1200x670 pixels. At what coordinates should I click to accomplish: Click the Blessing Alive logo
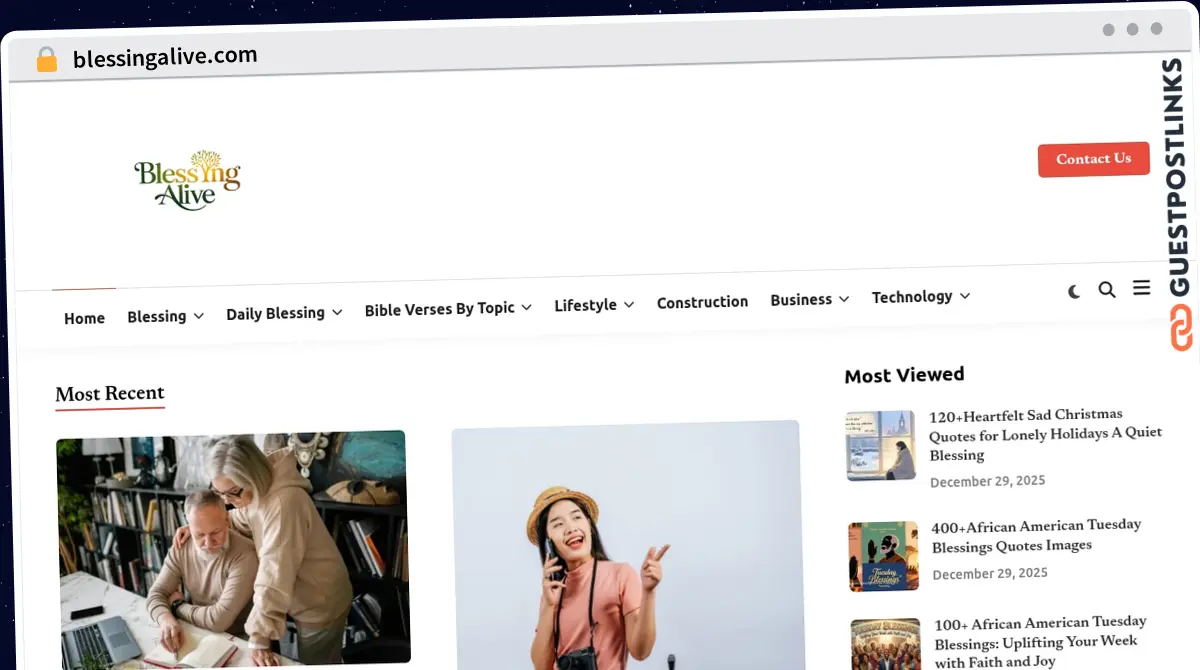(188, 180)
